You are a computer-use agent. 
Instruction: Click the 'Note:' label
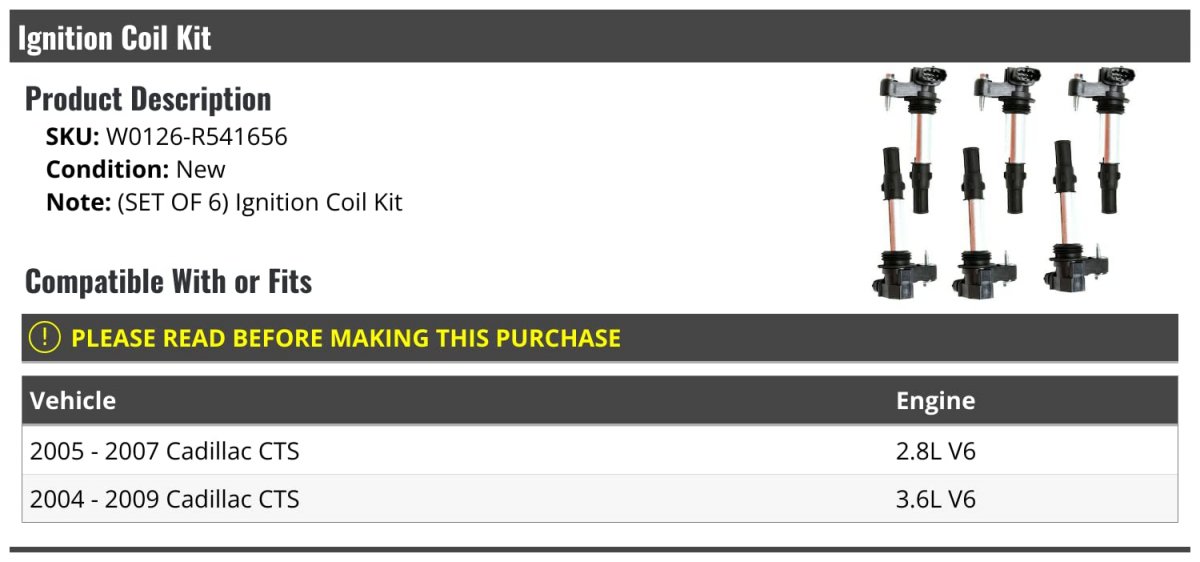78,202
